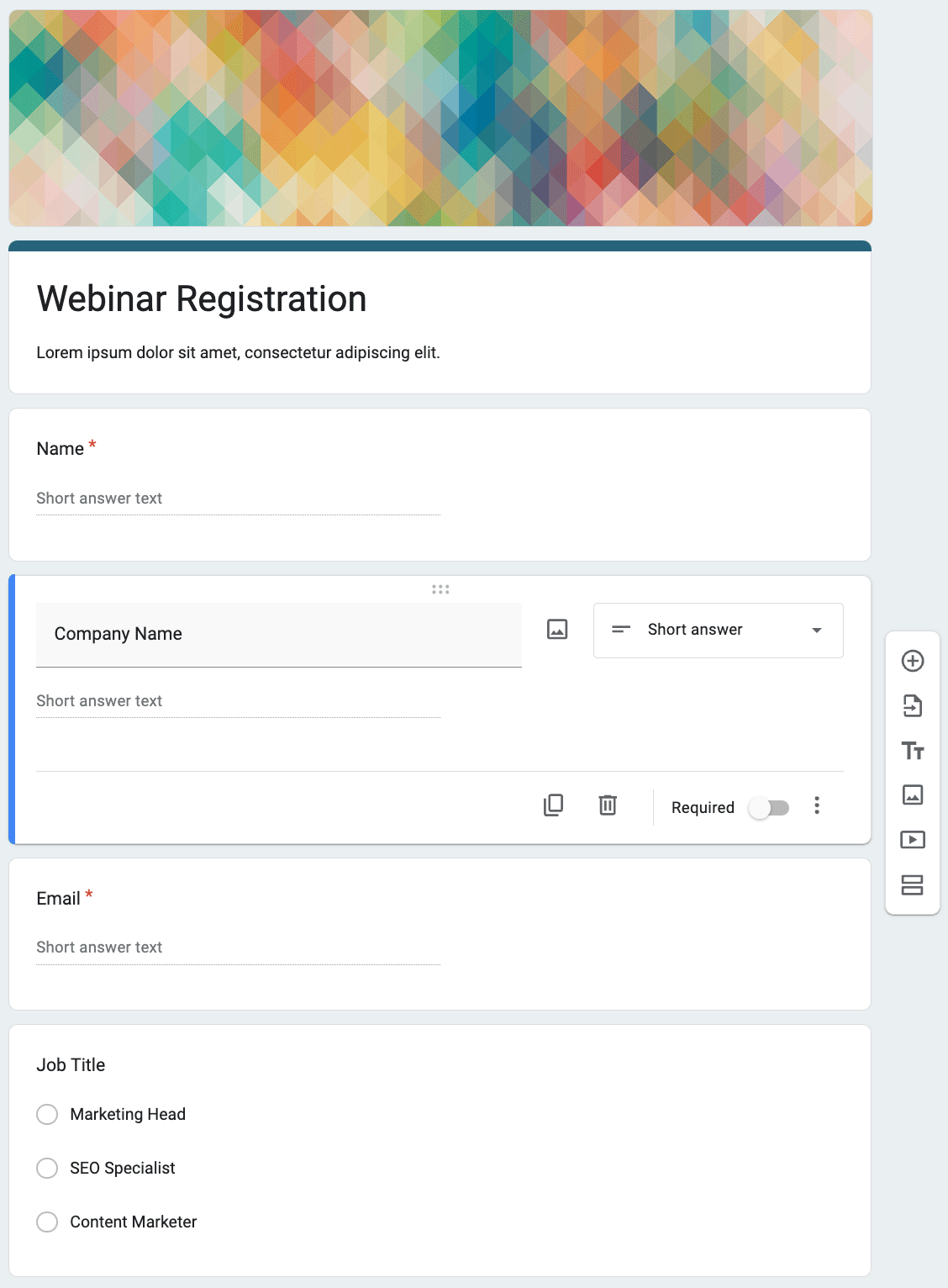Toggle the Required switch on
This screenshot has height=1288, width=948.
click(769, 808)
